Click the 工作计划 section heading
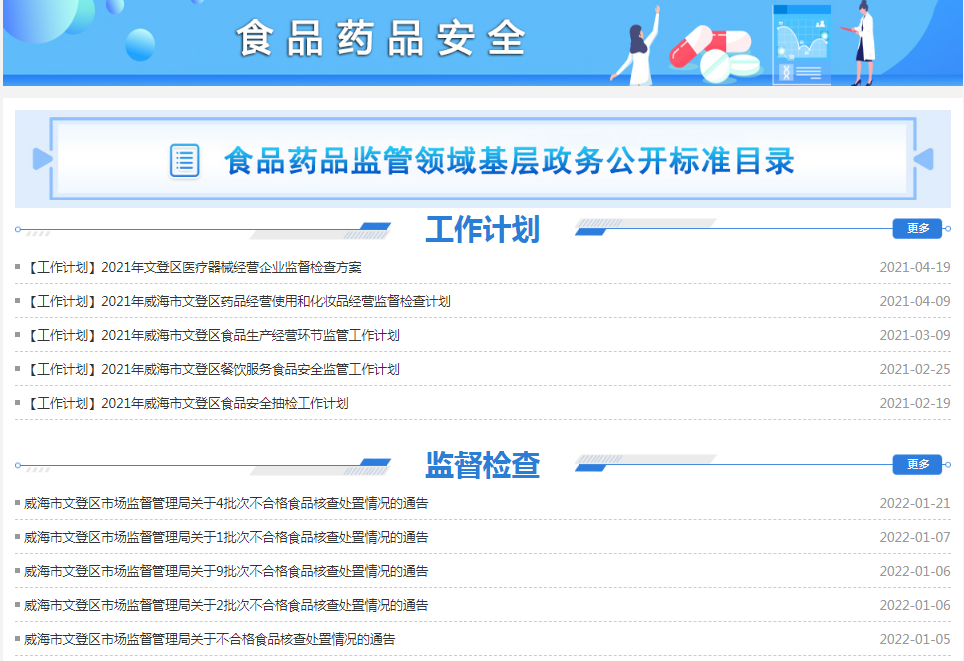 click(482, 229)
